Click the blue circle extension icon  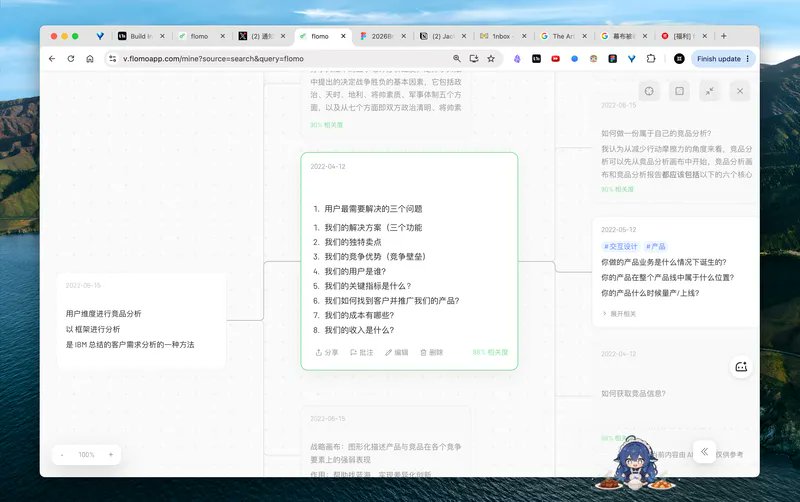tap(574, 59)
